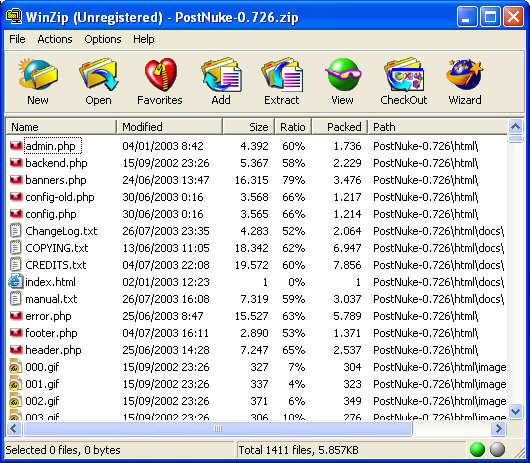Click the 002.gif image icon
The image size is (530, 463).
point(16,401)
